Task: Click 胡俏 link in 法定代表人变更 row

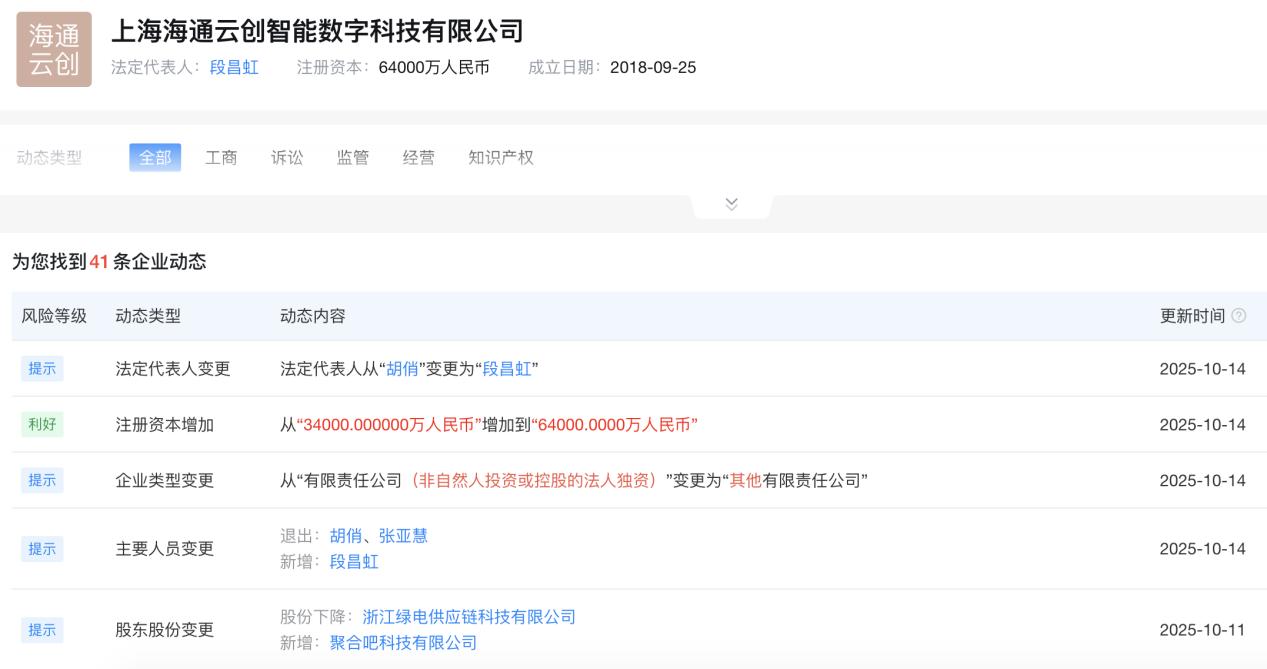Action: (x=402, y=369)
